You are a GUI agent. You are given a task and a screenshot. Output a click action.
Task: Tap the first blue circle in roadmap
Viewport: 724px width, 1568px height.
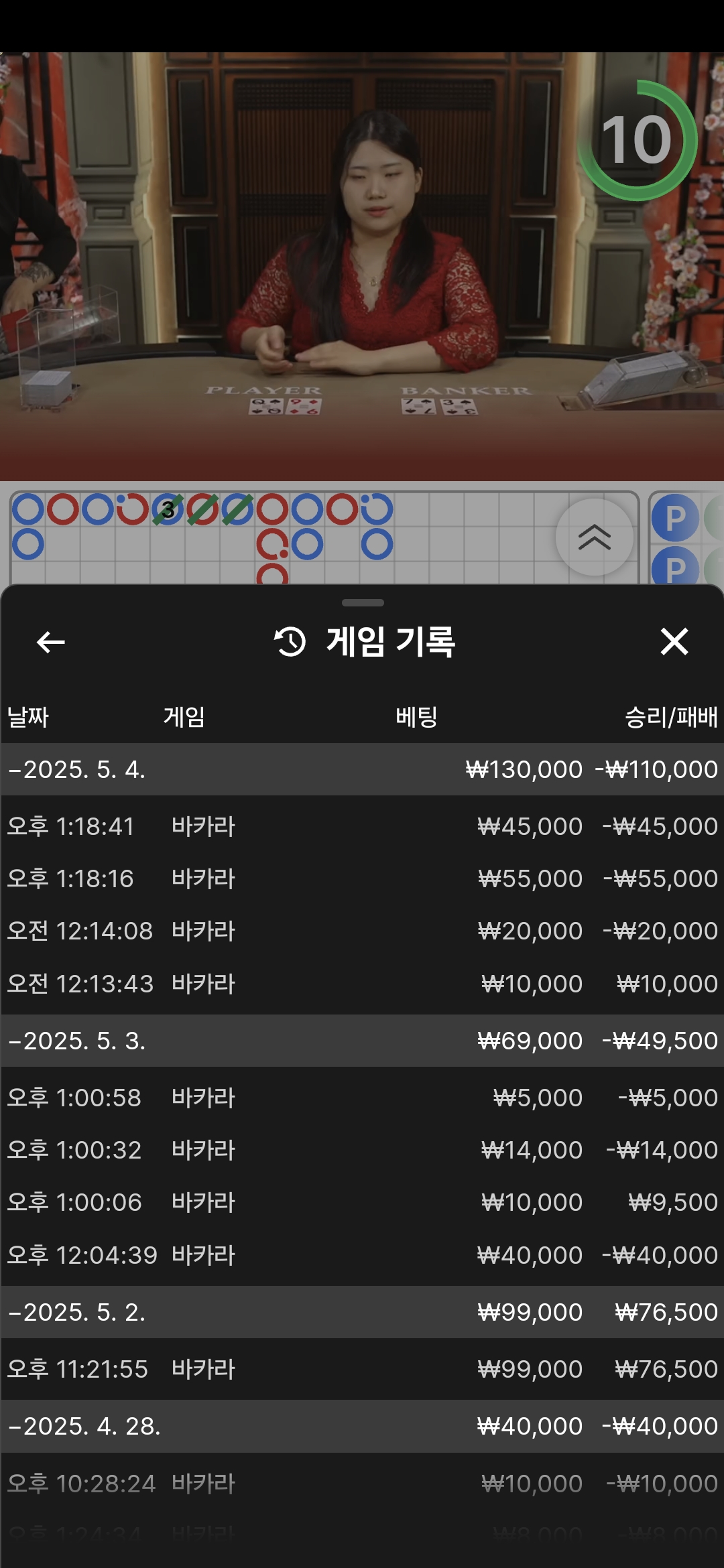[x=28, y=510]
